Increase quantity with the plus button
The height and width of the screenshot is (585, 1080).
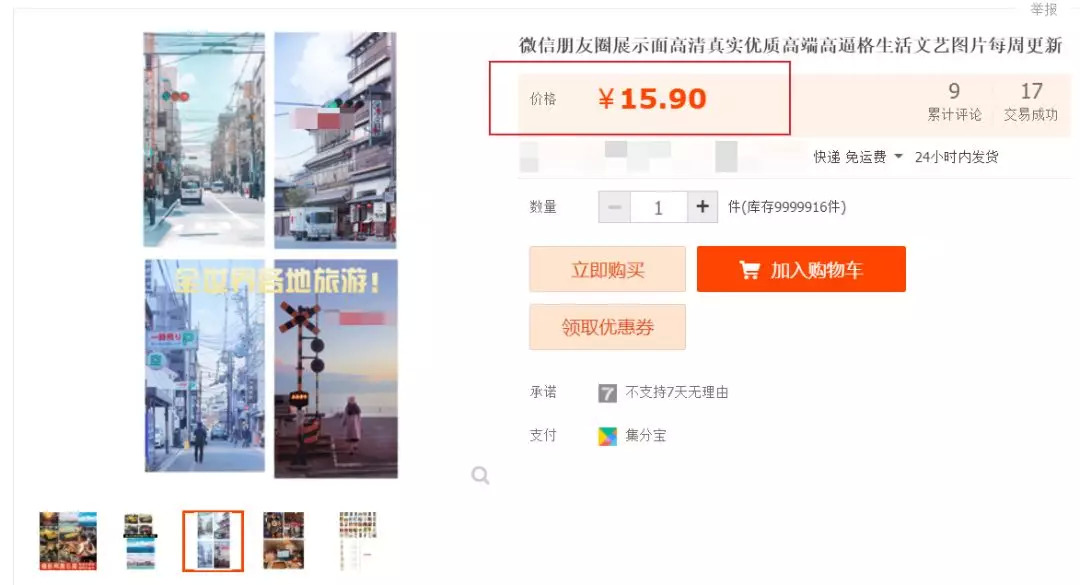(703, 207)
